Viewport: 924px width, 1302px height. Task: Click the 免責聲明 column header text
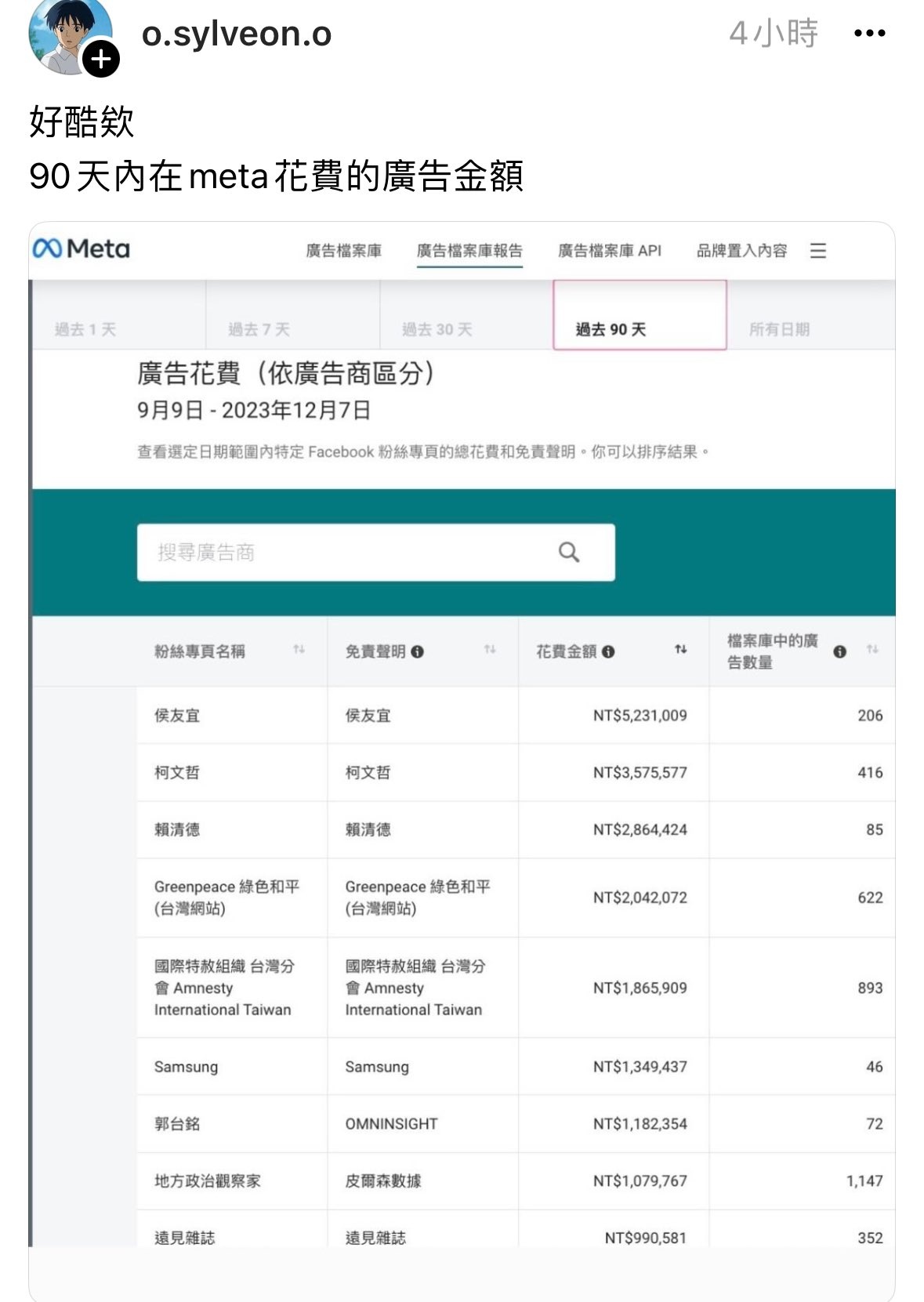coord(375,651)
